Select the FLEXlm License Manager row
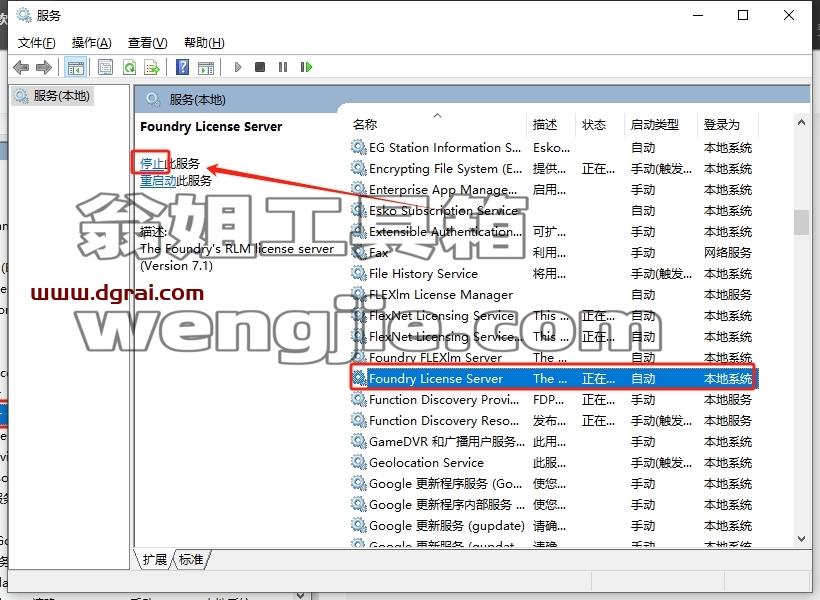This screenshot has width=820, height=600. [x=554, y=295]
